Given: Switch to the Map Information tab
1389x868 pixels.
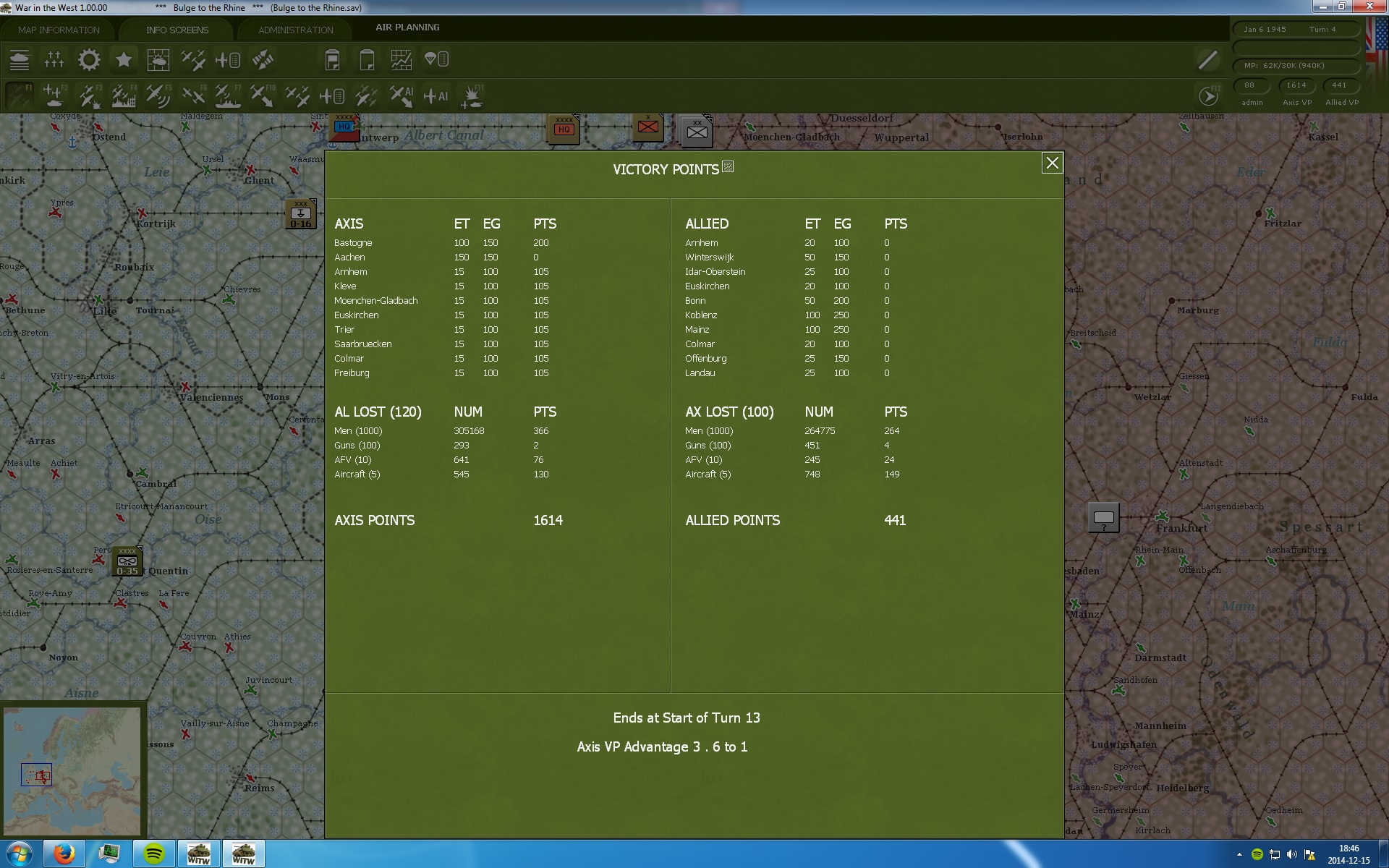Looking at the screenshot, I should [x=59, y=30].
